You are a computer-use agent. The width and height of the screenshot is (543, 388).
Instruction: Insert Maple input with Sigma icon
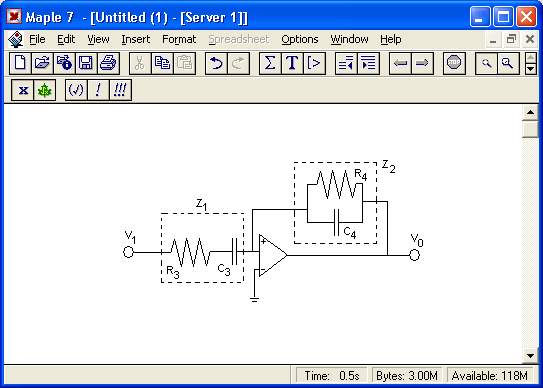tap(270, 63)
